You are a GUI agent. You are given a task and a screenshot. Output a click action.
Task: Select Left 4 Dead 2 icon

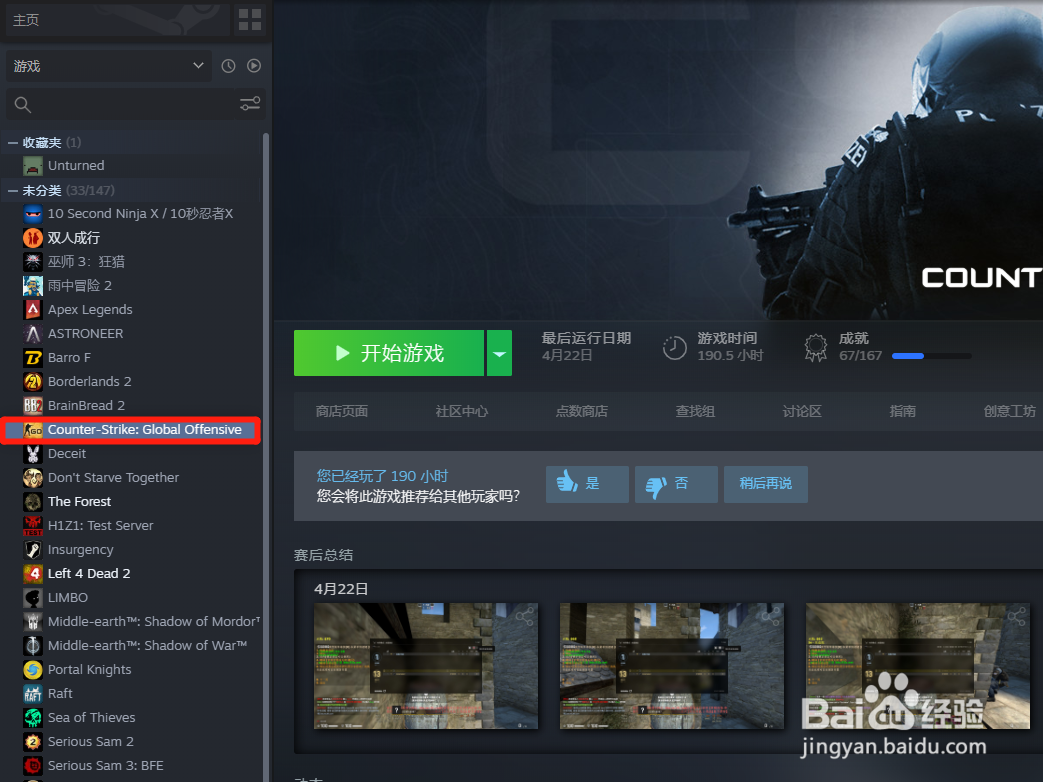click(33, 574)
